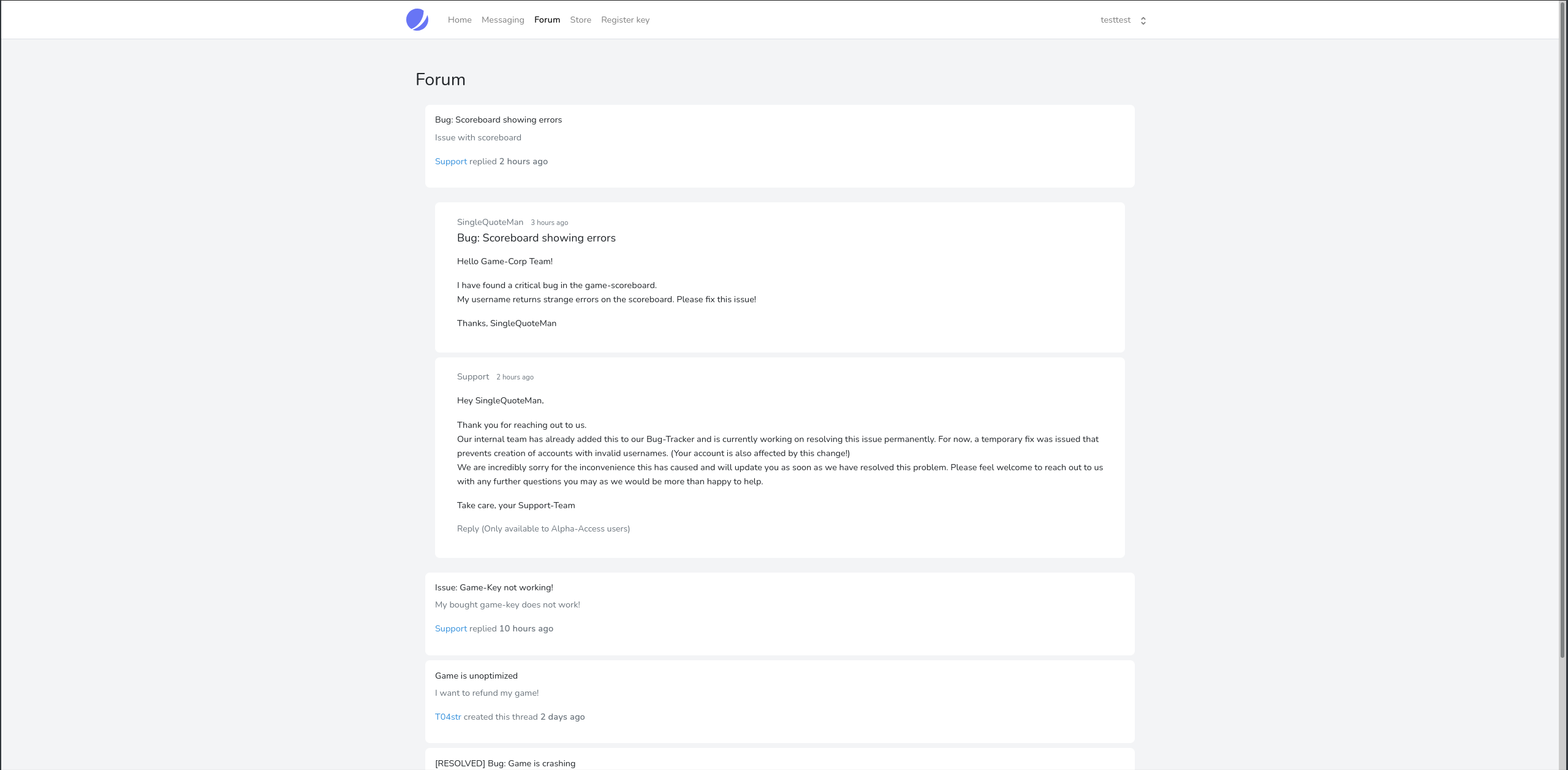Expand the Game is unoptimized thread

(476, 676)
